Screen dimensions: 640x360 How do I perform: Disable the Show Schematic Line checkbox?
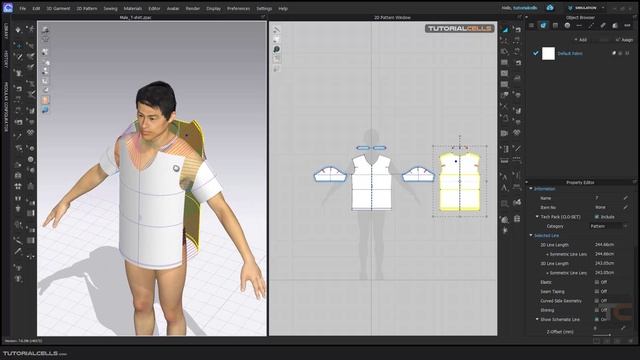click(x=597, y=320)
